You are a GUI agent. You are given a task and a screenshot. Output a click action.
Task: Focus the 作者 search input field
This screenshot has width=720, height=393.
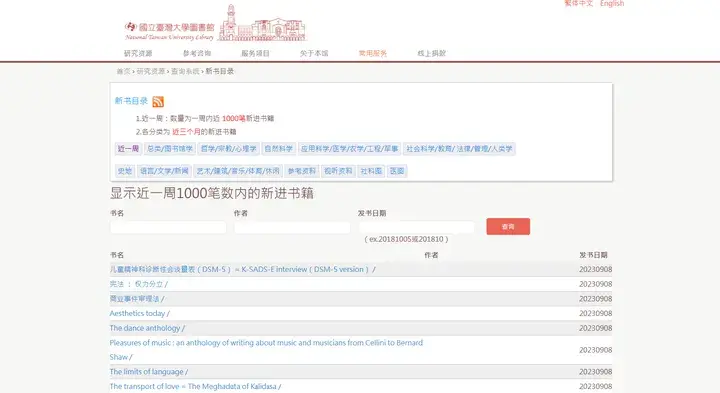tap(292, 227)
